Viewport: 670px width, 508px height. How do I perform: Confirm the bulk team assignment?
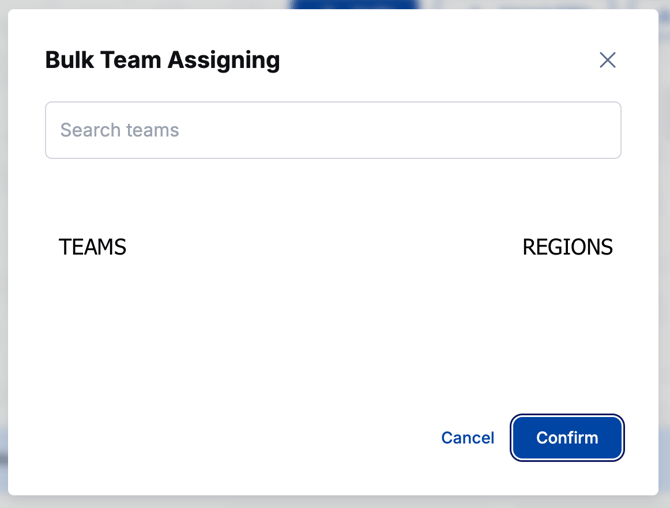tap(567, 438)
